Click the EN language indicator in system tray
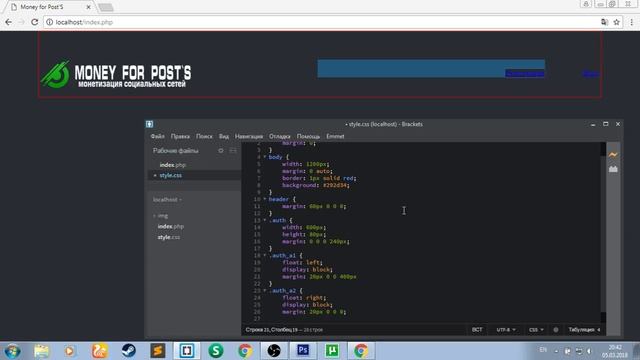The width and height of the screenshot is (640, 360). (543, 350)
